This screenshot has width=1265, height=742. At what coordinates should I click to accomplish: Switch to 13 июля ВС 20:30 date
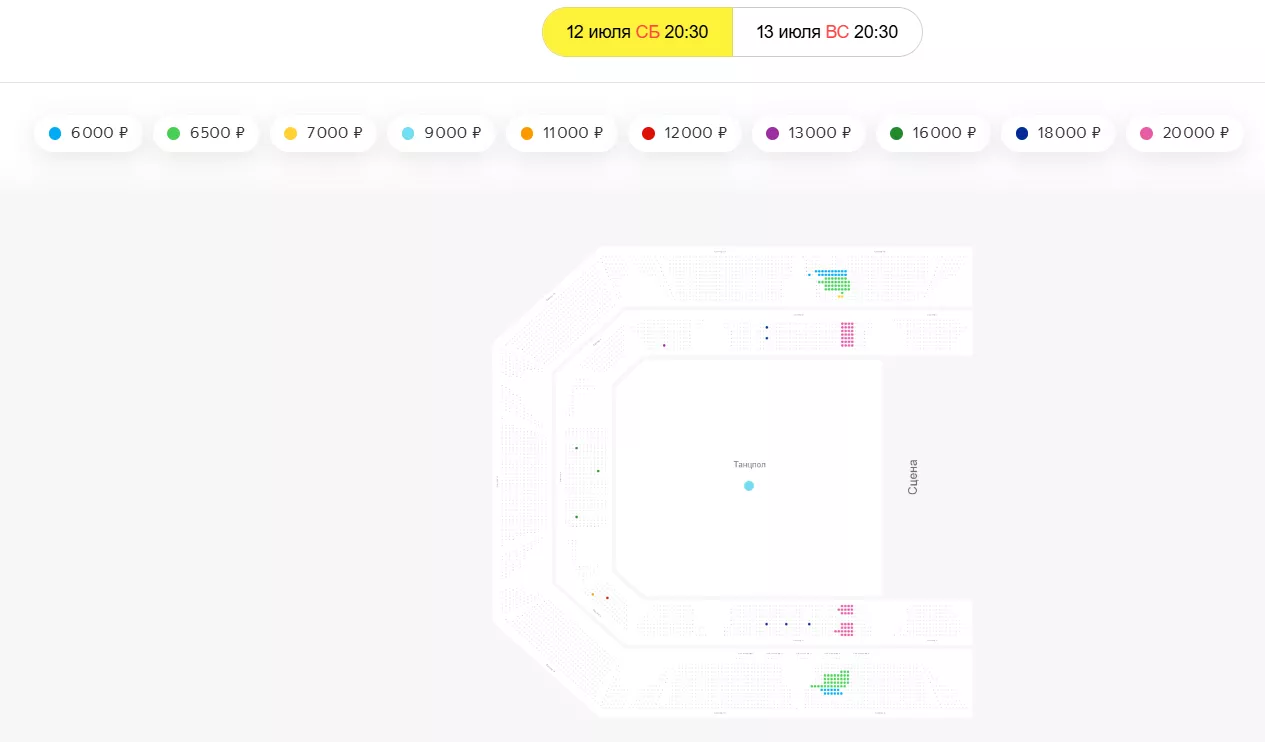click(x=827, y=32)
